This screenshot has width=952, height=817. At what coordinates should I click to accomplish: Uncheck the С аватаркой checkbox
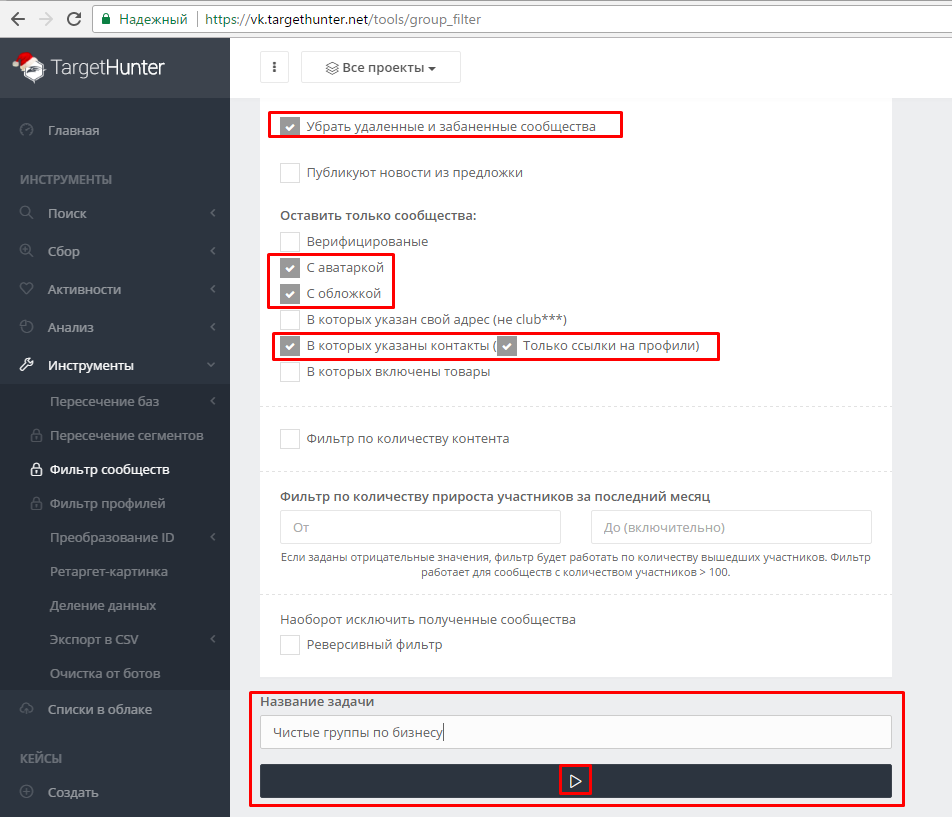pos(290,268)
